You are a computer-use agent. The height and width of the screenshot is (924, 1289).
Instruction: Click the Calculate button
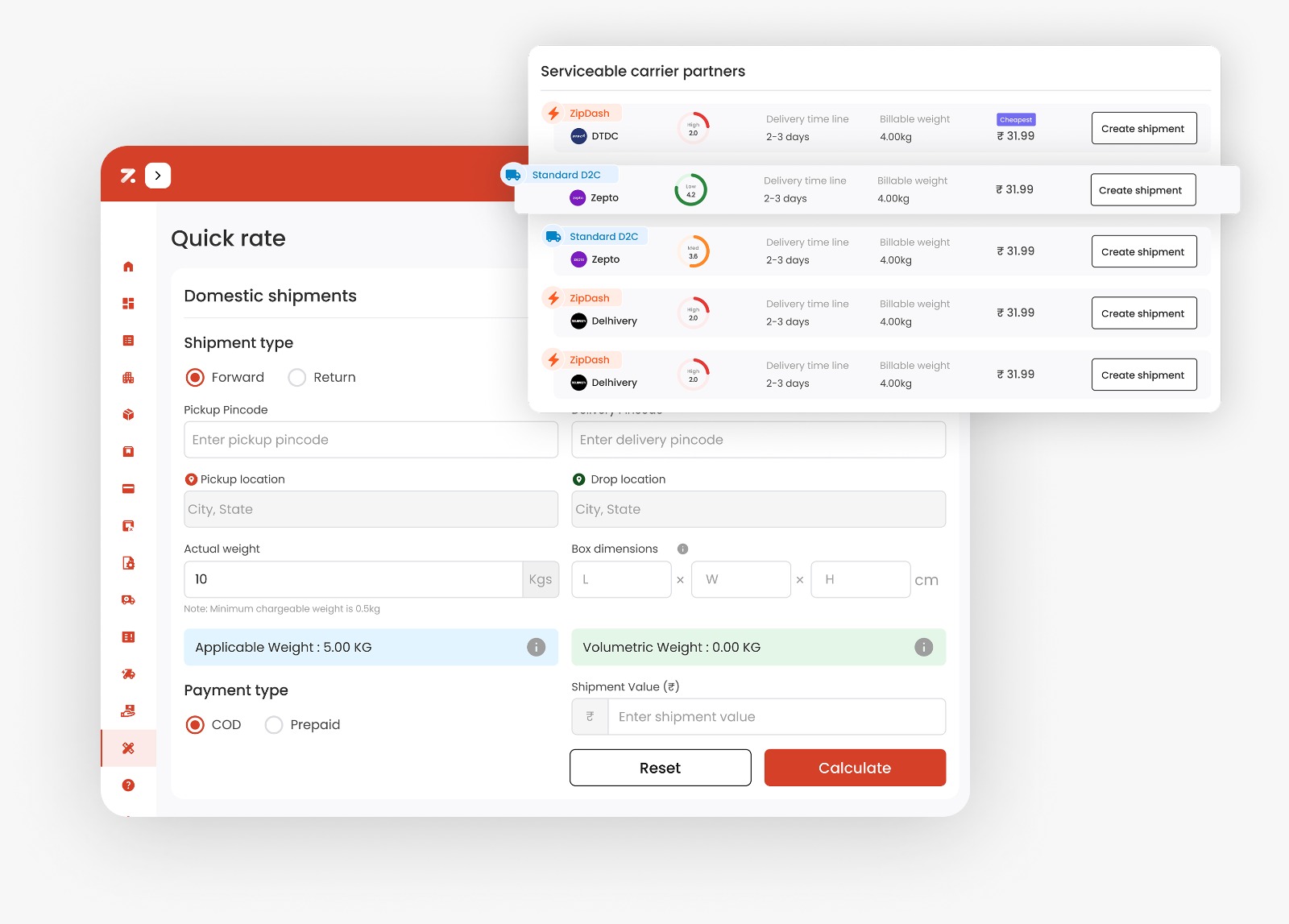click(x=854, y=768)
